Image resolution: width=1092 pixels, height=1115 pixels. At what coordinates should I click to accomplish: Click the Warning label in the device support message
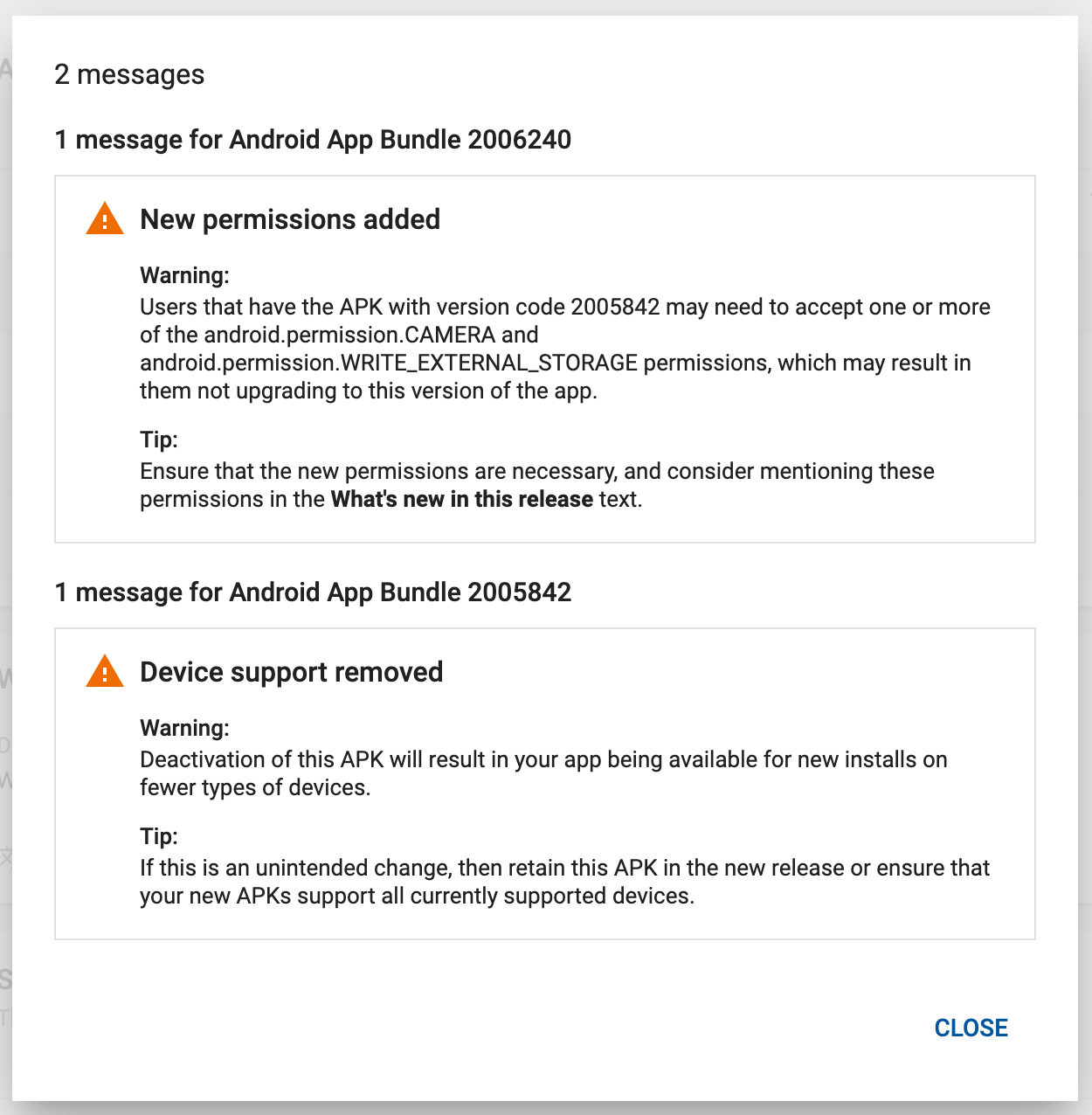point(183,728)
